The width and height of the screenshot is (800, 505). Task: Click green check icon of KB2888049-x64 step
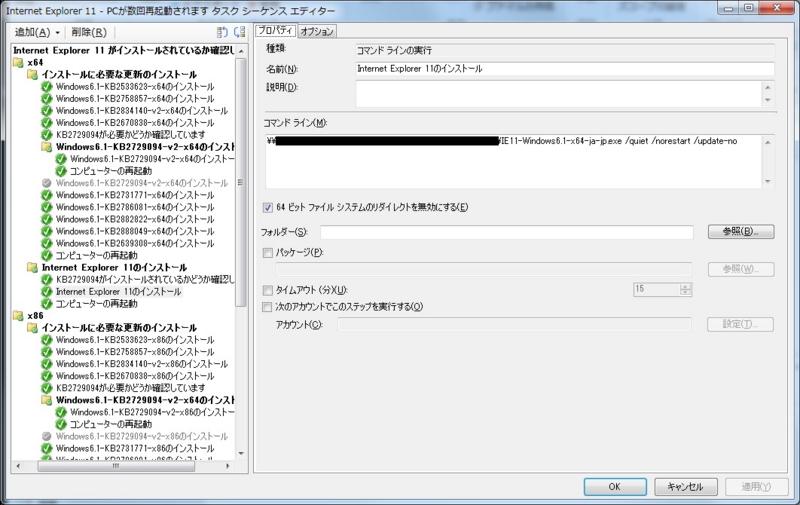click(x=47, y=232)
